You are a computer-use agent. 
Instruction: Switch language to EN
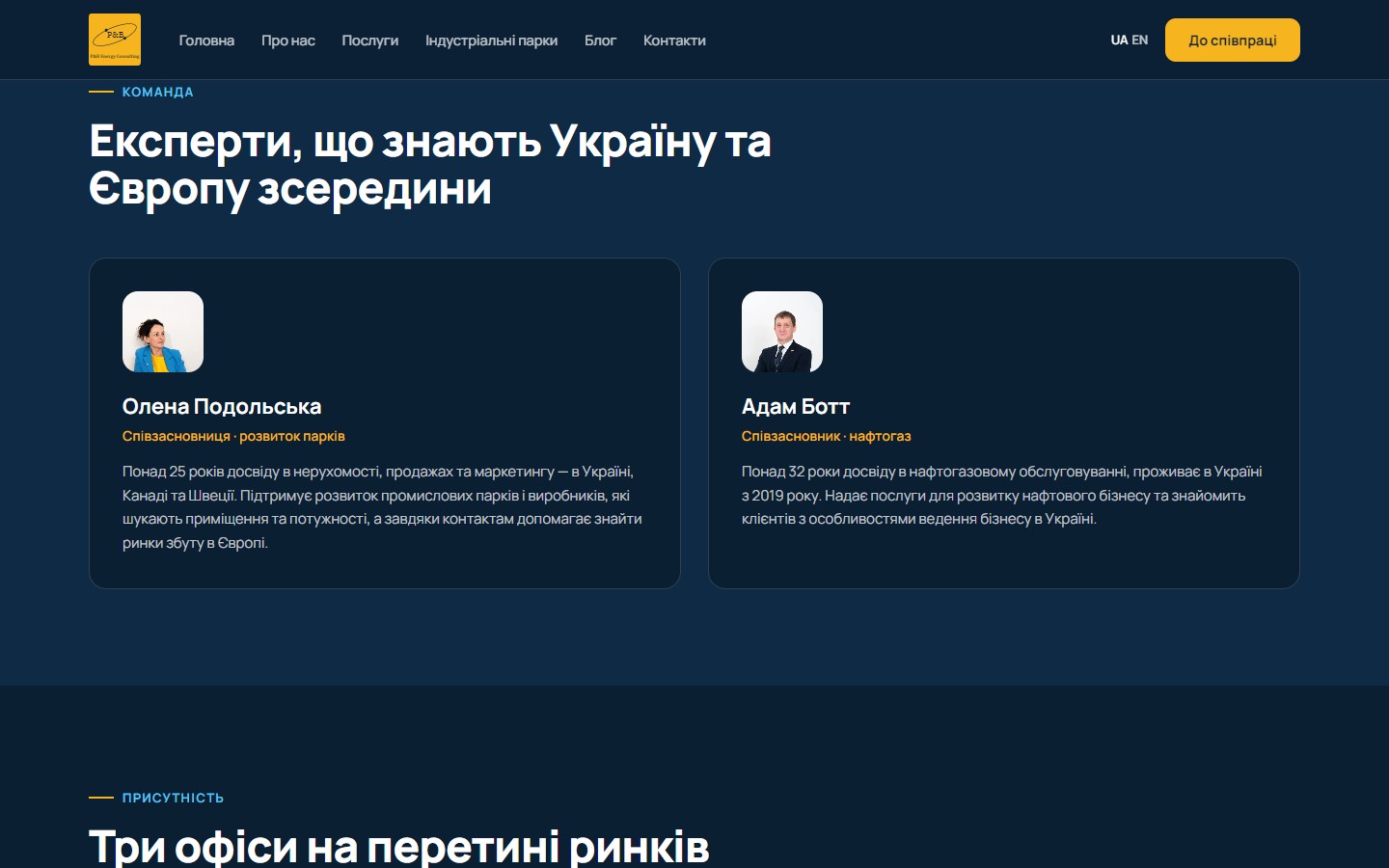(1140, 40)
